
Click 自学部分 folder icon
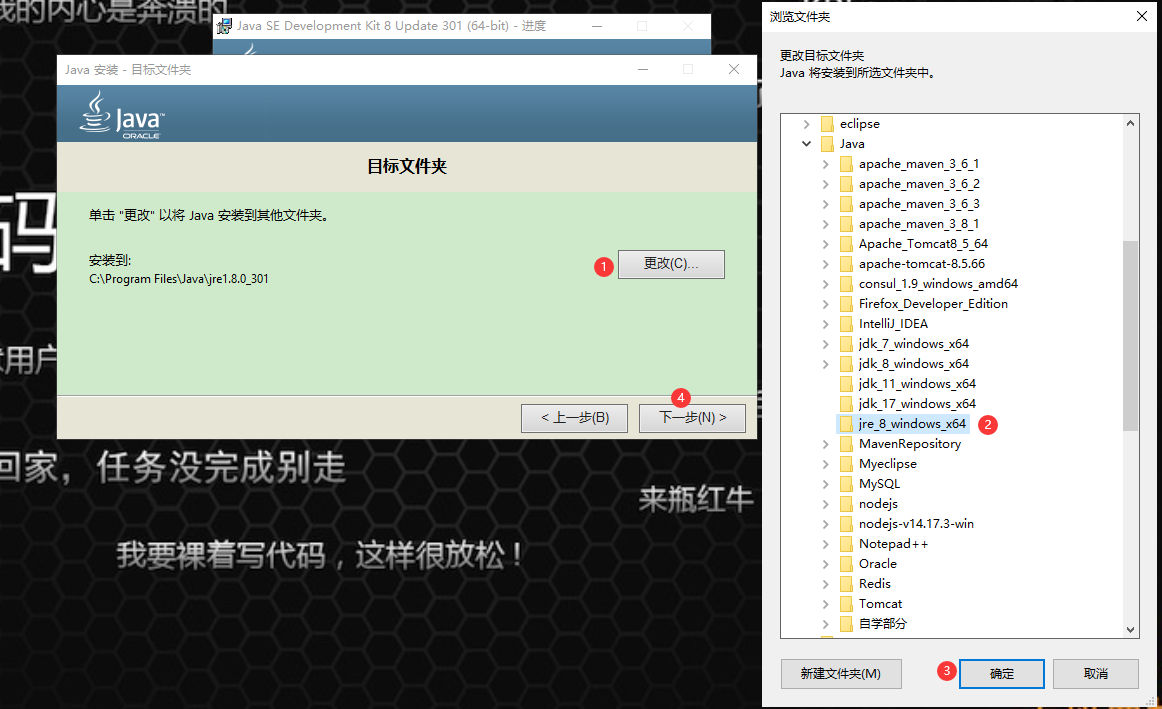(846, 624)
